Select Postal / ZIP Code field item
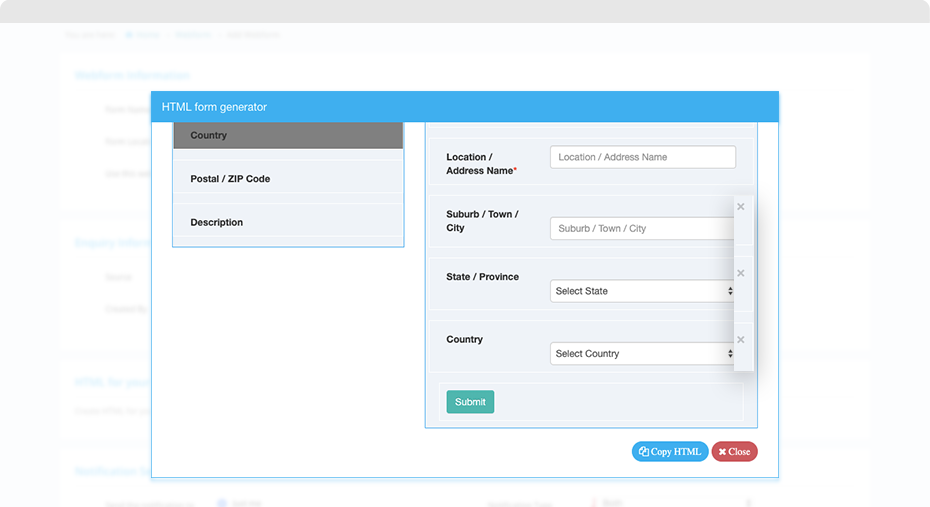This screenshot has width=930, height=507. [x=288, y=178]
